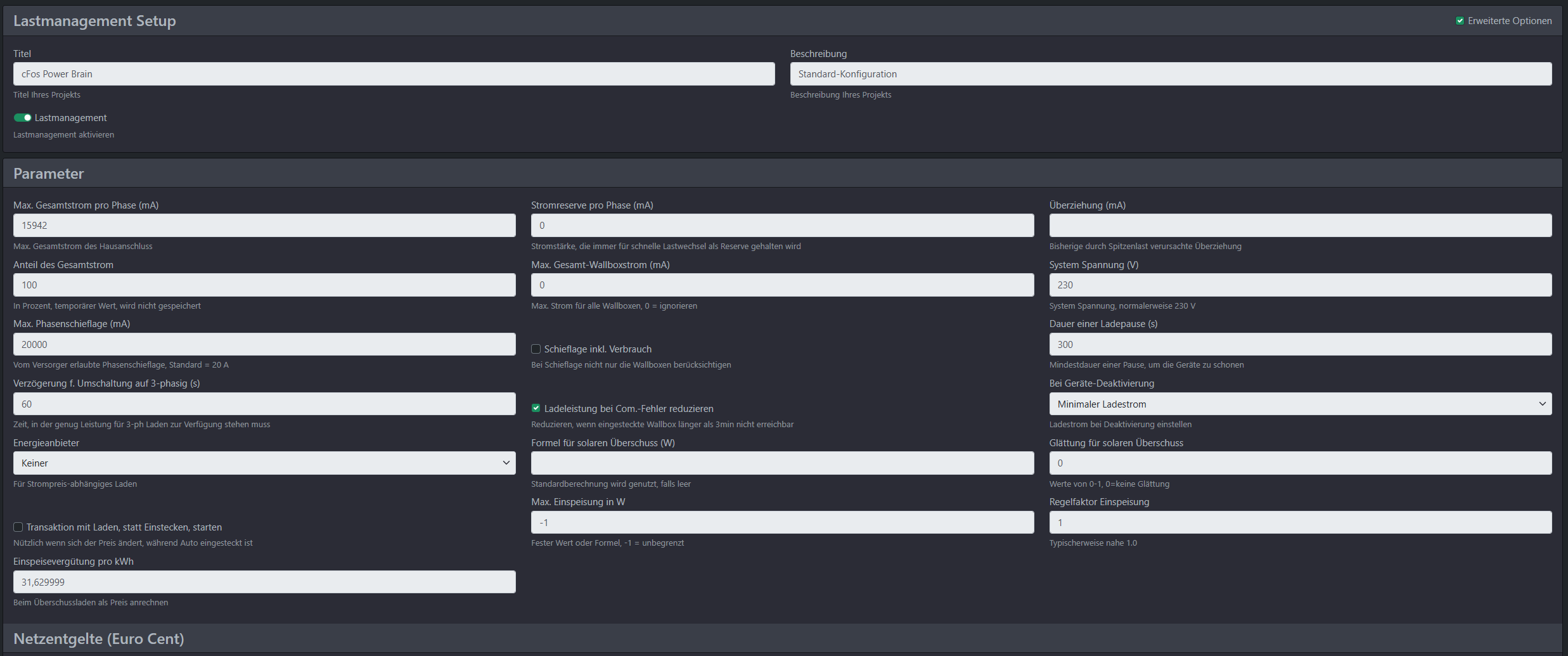Screen dimensions: 1568x656
Task: Click the Titel input field
Action: point(394,74)
